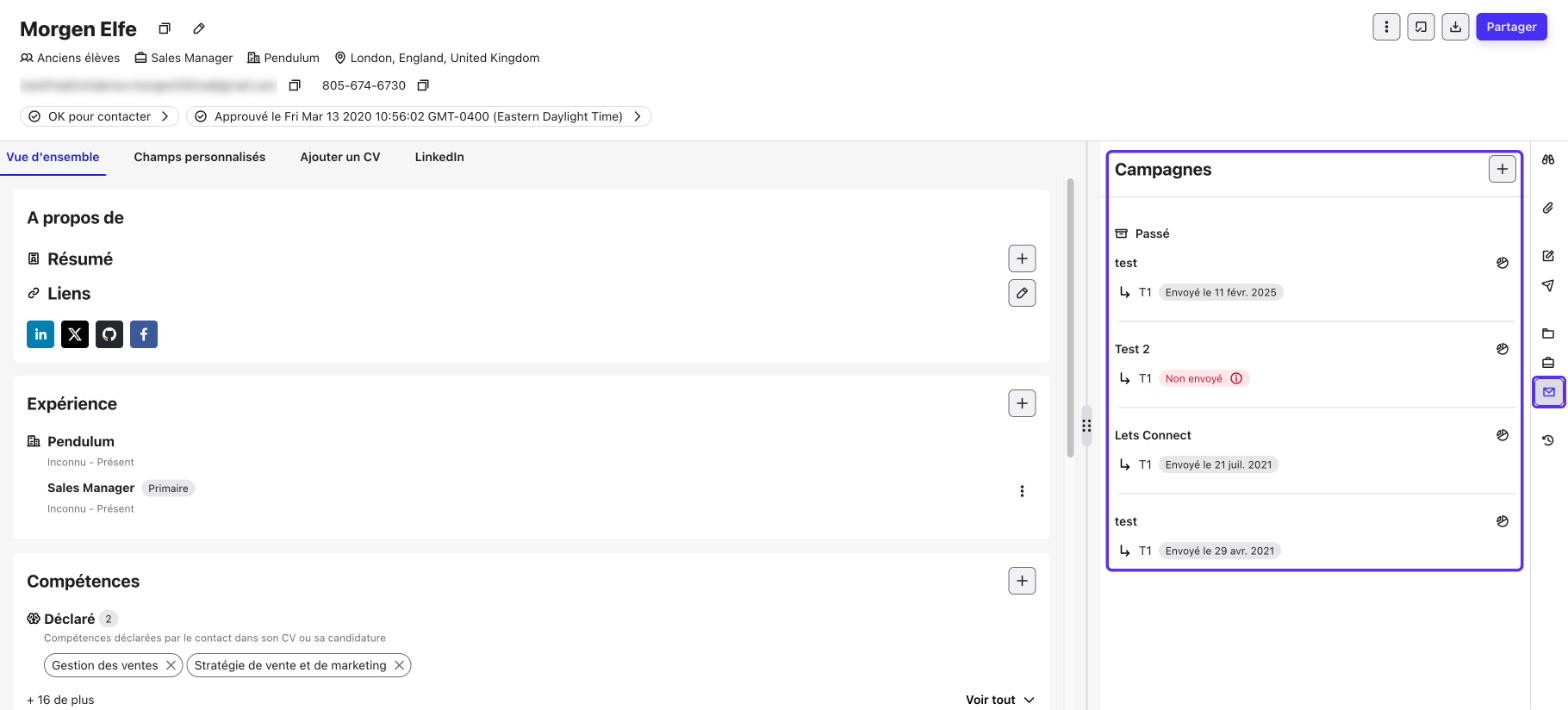Copy the name Morgen Elfe
The width and height of the screenshot is (1568, 710).
165,28
